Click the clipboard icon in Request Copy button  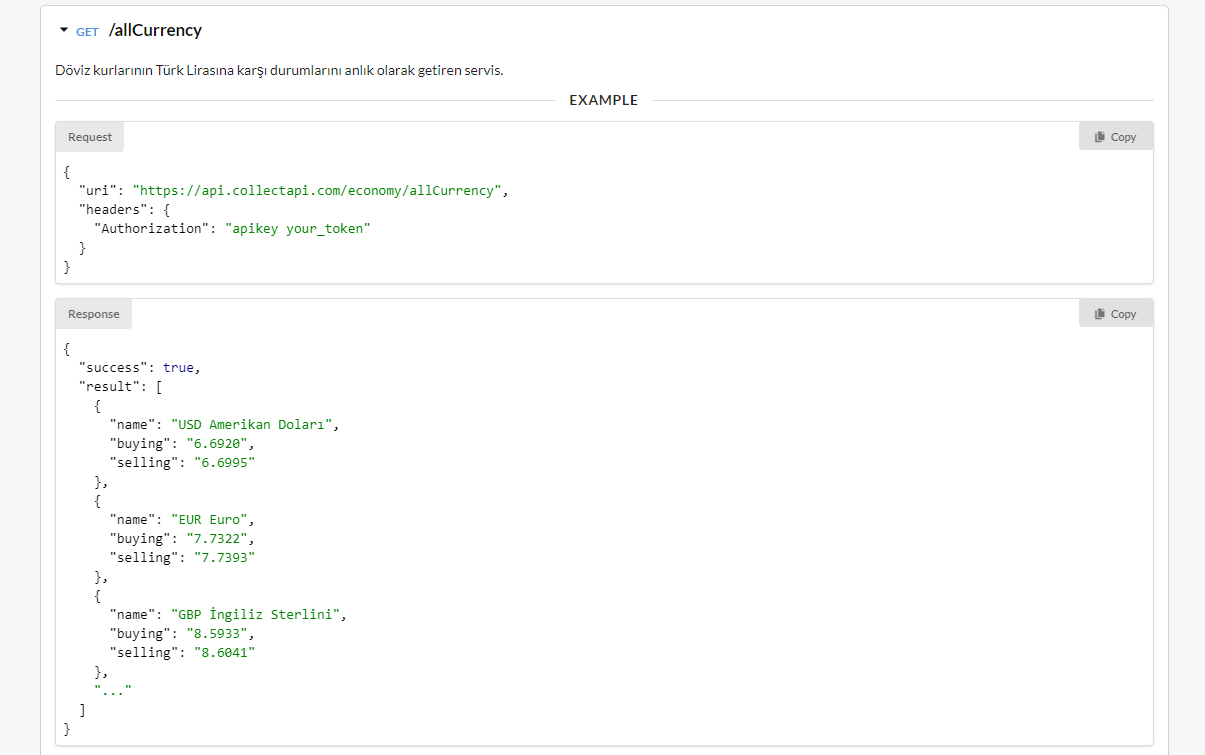click(1100, 137)
